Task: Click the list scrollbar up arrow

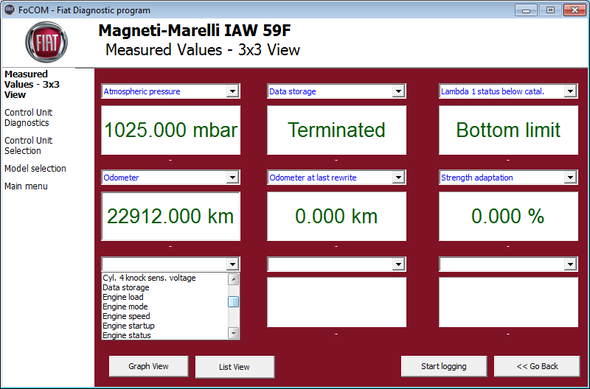Action: pyautogui.click(x=233, y=279)
